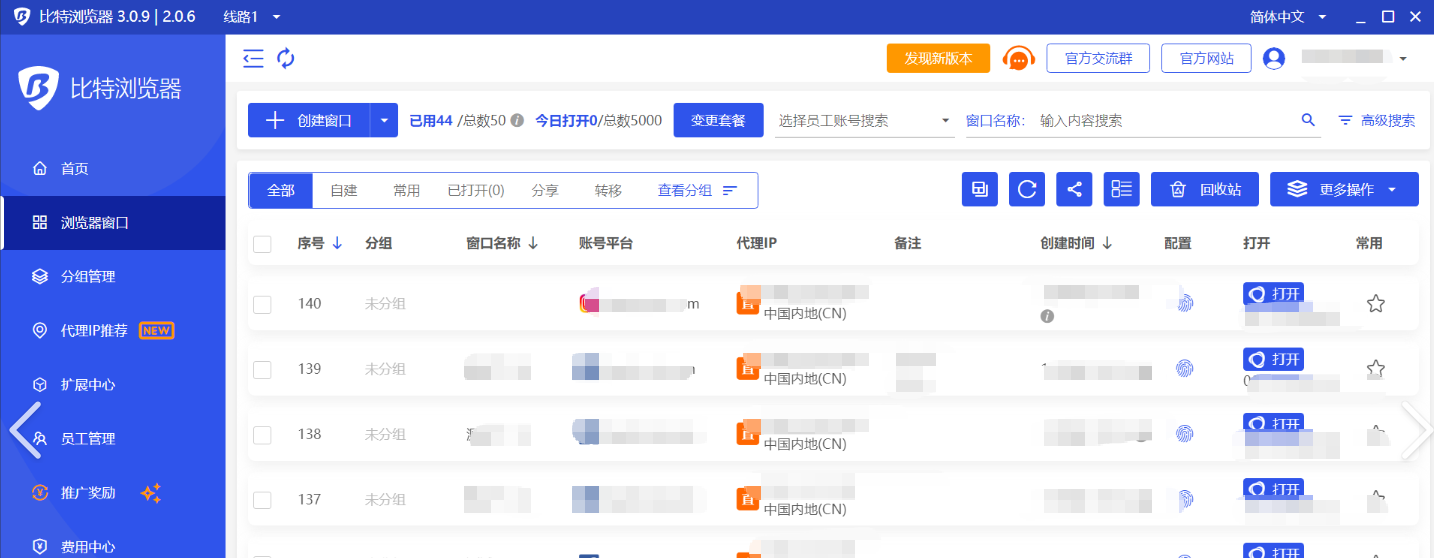1434x558 pixels.
Task: Click 高级搜索 link
Action: coord(1388,120)
